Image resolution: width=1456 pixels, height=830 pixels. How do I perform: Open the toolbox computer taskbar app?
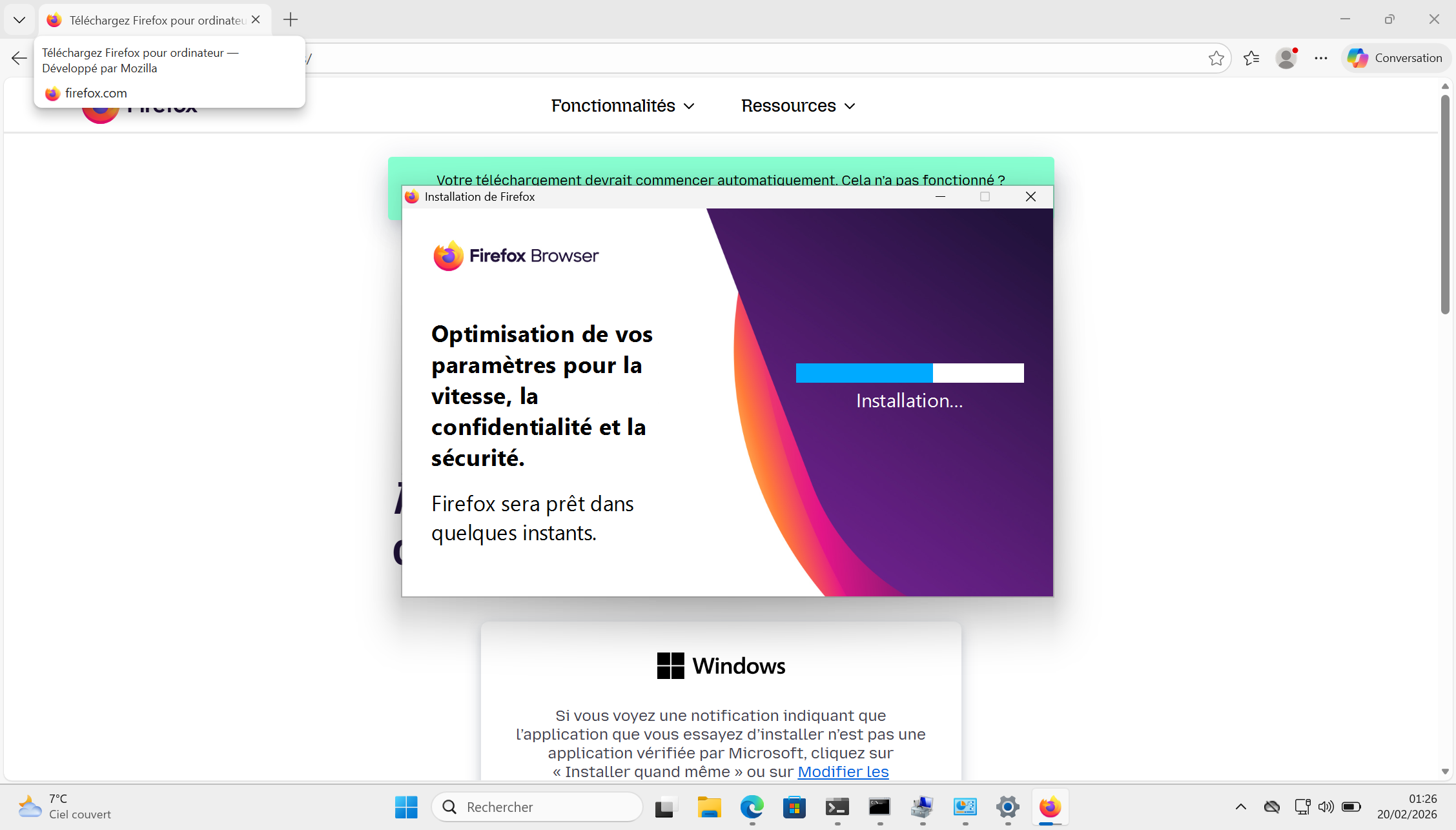(922, 807)
